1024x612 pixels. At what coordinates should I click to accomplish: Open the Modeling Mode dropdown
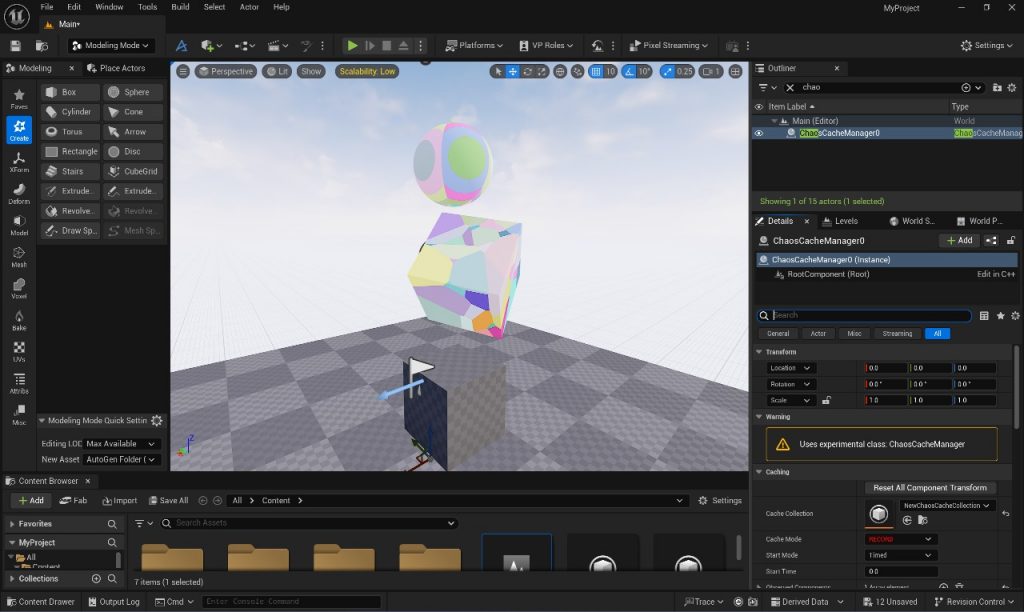point(110,46)
